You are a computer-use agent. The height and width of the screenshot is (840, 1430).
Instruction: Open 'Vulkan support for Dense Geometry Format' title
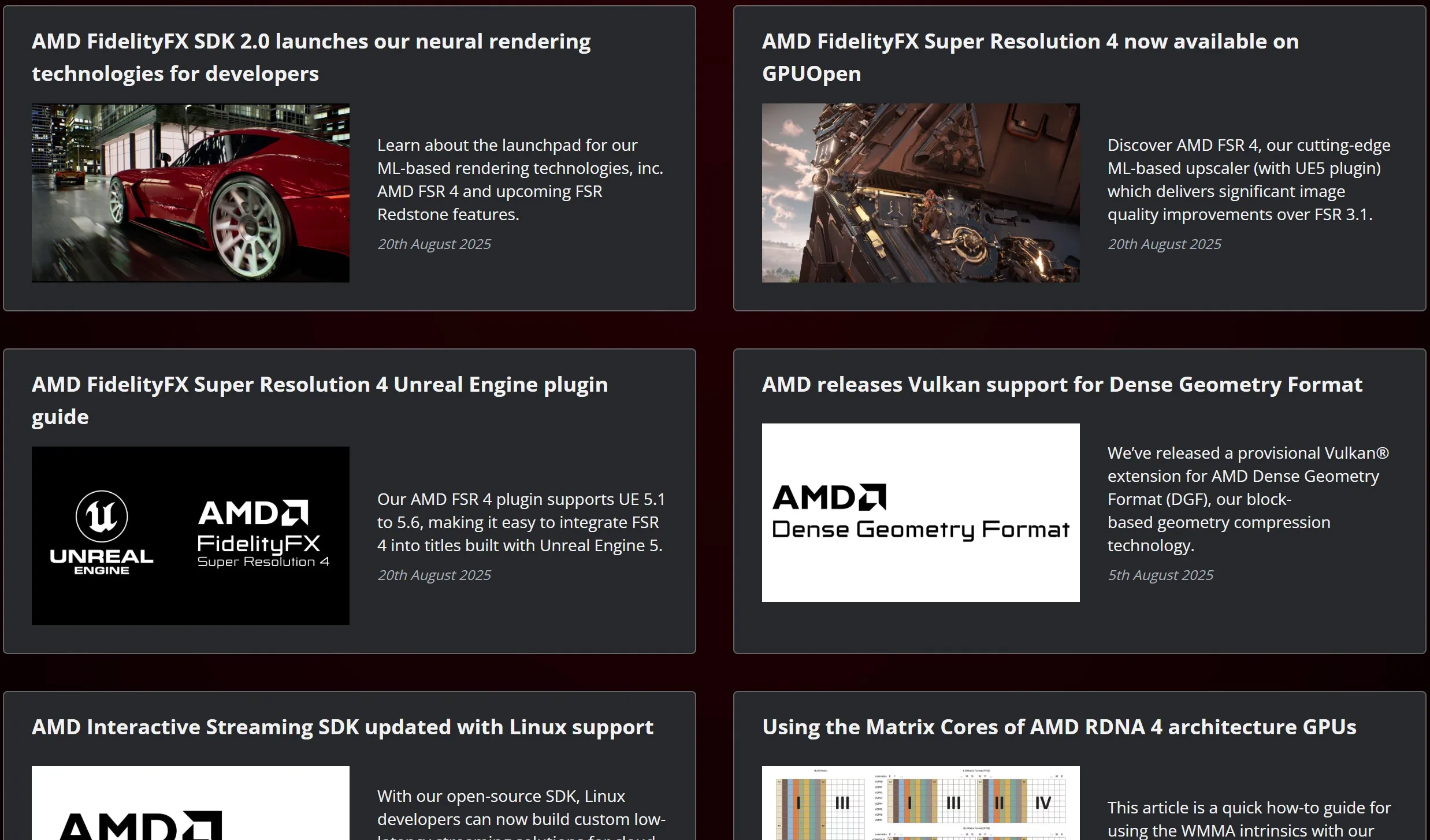[1062, 384]
